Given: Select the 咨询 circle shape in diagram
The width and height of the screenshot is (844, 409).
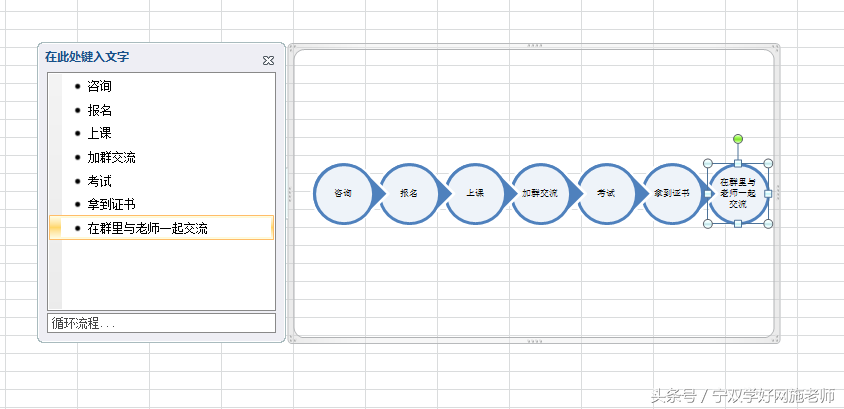Looking at the screenshot, I should point(343,193).
